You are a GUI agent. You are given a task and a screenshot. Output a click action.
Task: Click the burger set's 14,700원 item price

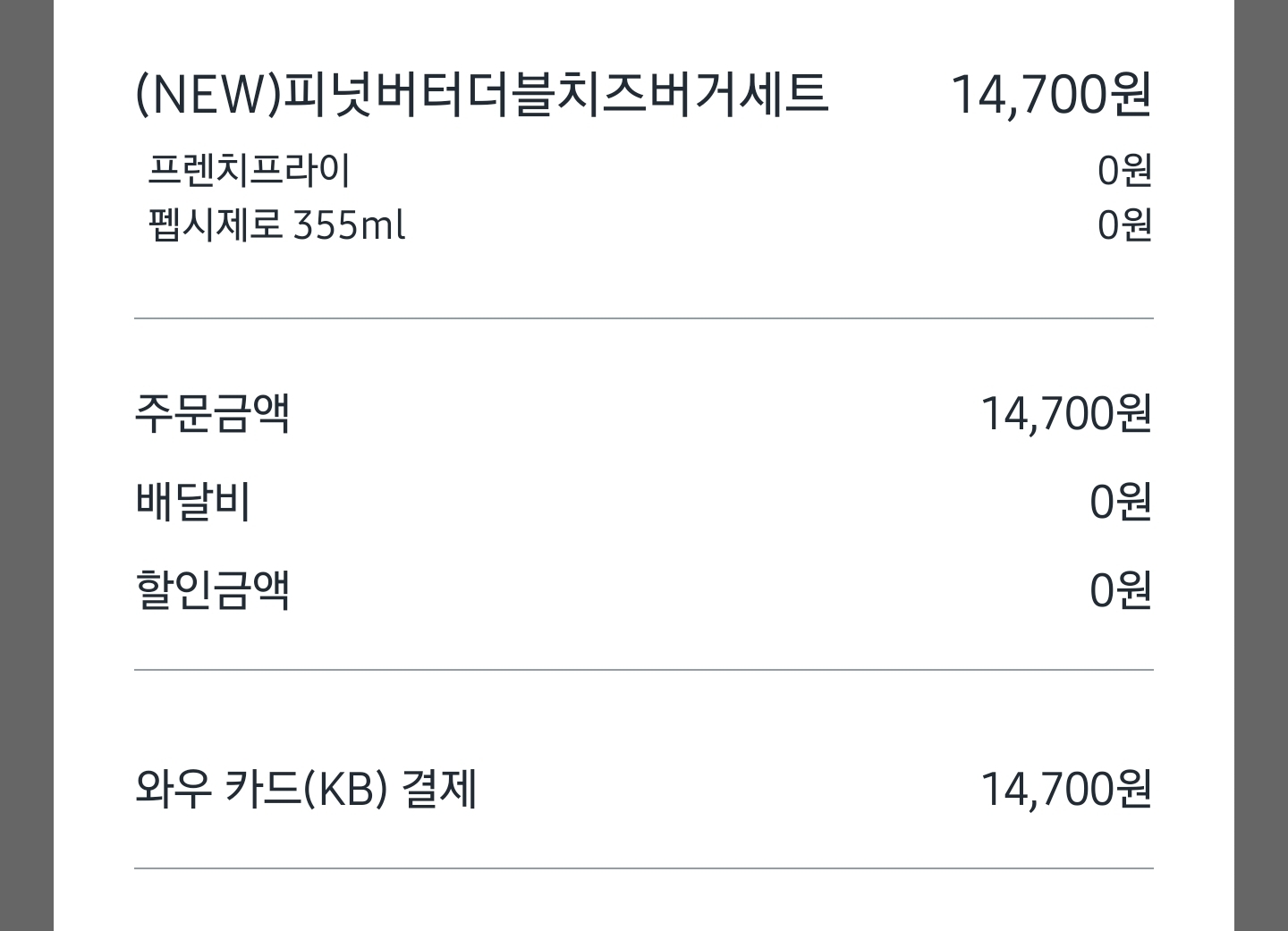pos(1050,95)
